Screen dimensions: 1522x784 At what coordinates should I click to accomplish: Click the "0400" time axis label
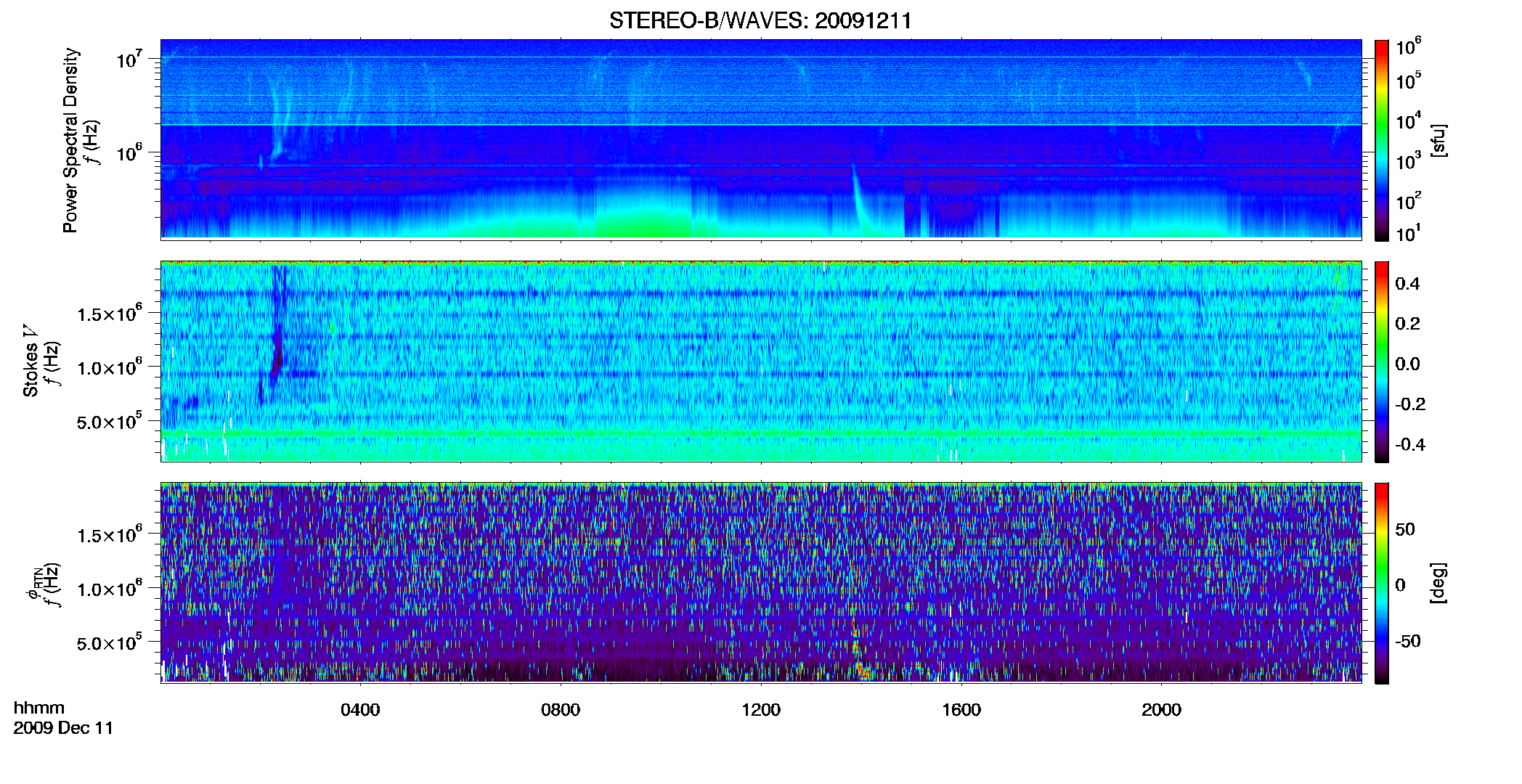(x=360, y=710)
